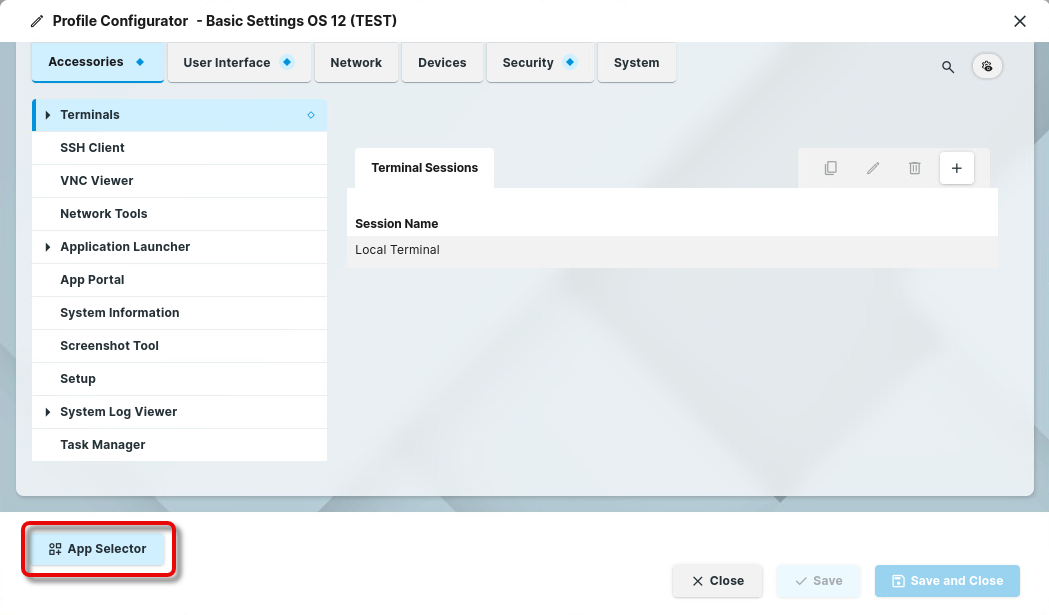
Task: Click the Save and Close button
Action: (946, 581)
